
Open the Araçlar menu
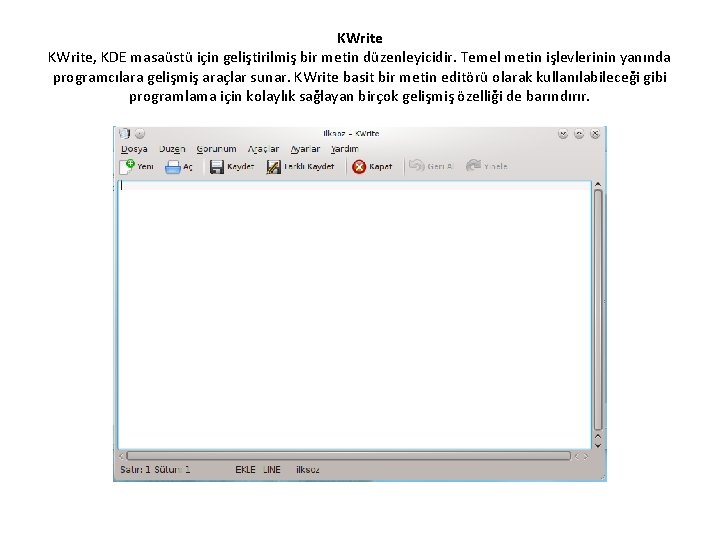point(263,149)
